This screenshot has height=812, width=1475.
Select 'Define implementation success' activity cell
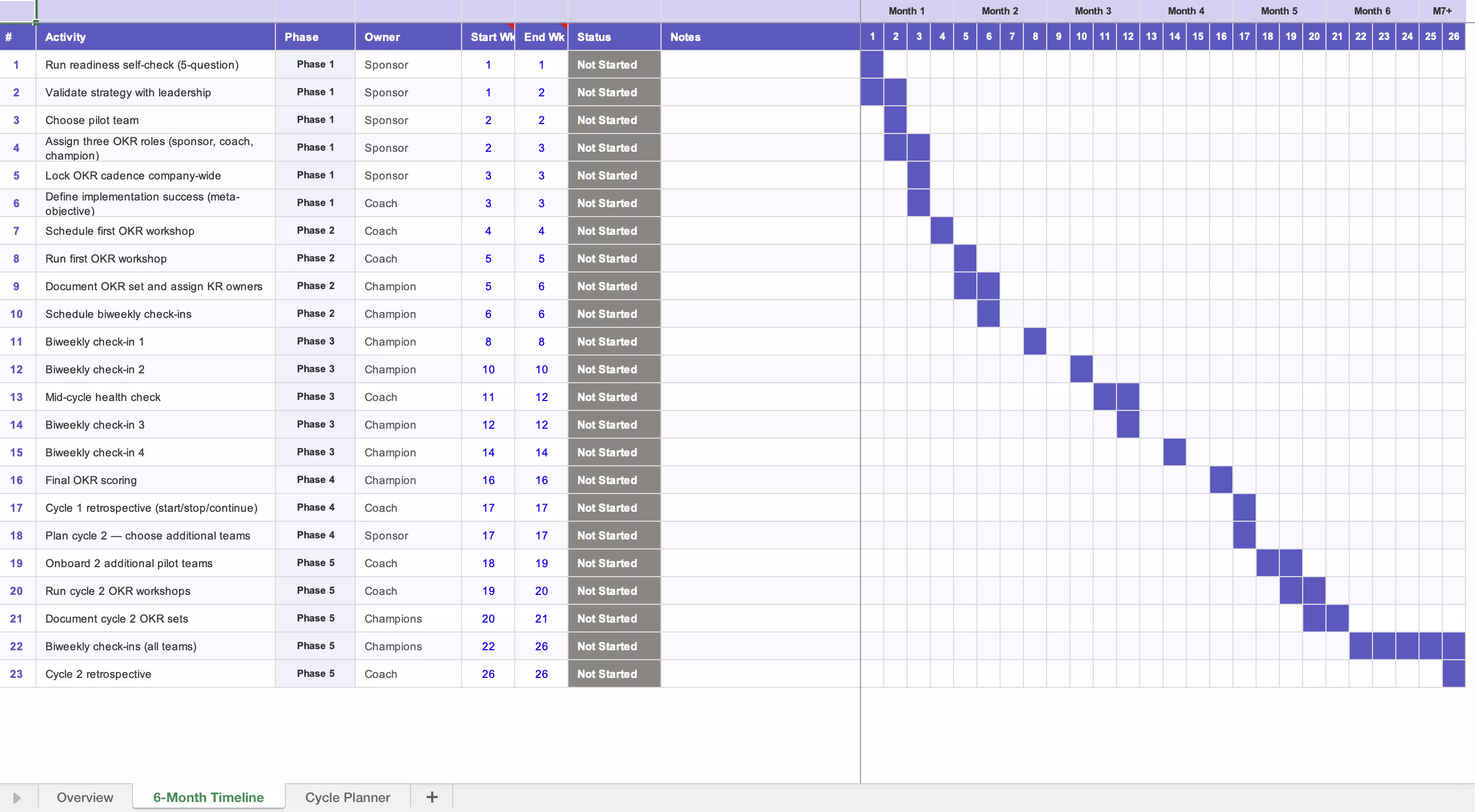(x=156, y=203)
